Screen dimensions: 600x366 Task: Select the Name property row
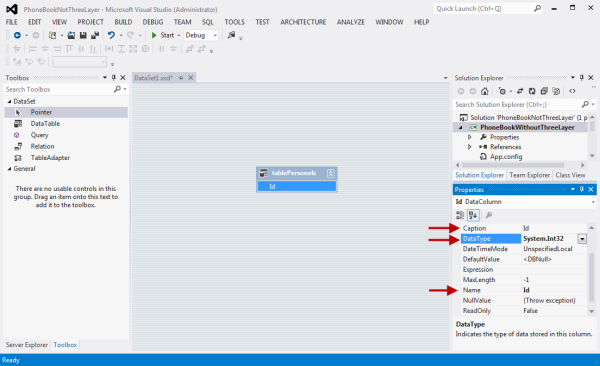tap(524, 290)
